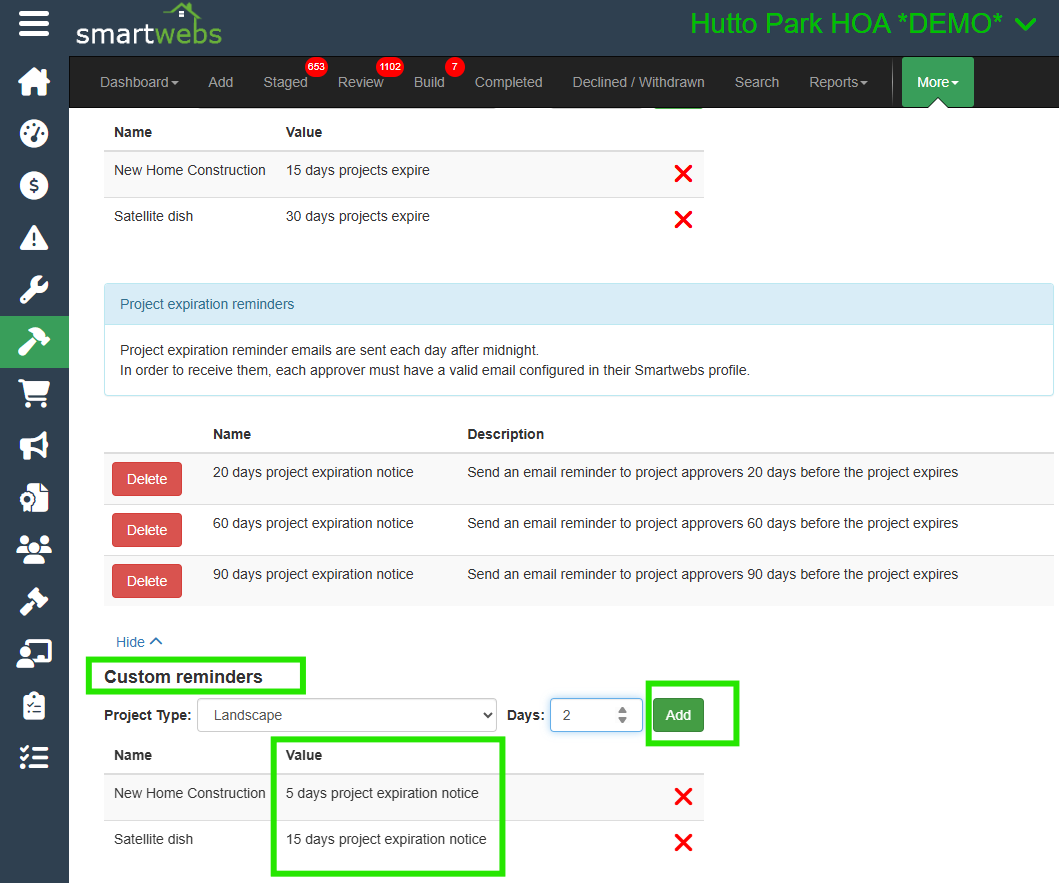Screen dimensions: 1059x883
Task: Expand the More dropdown menu
Action: (937, 82)
